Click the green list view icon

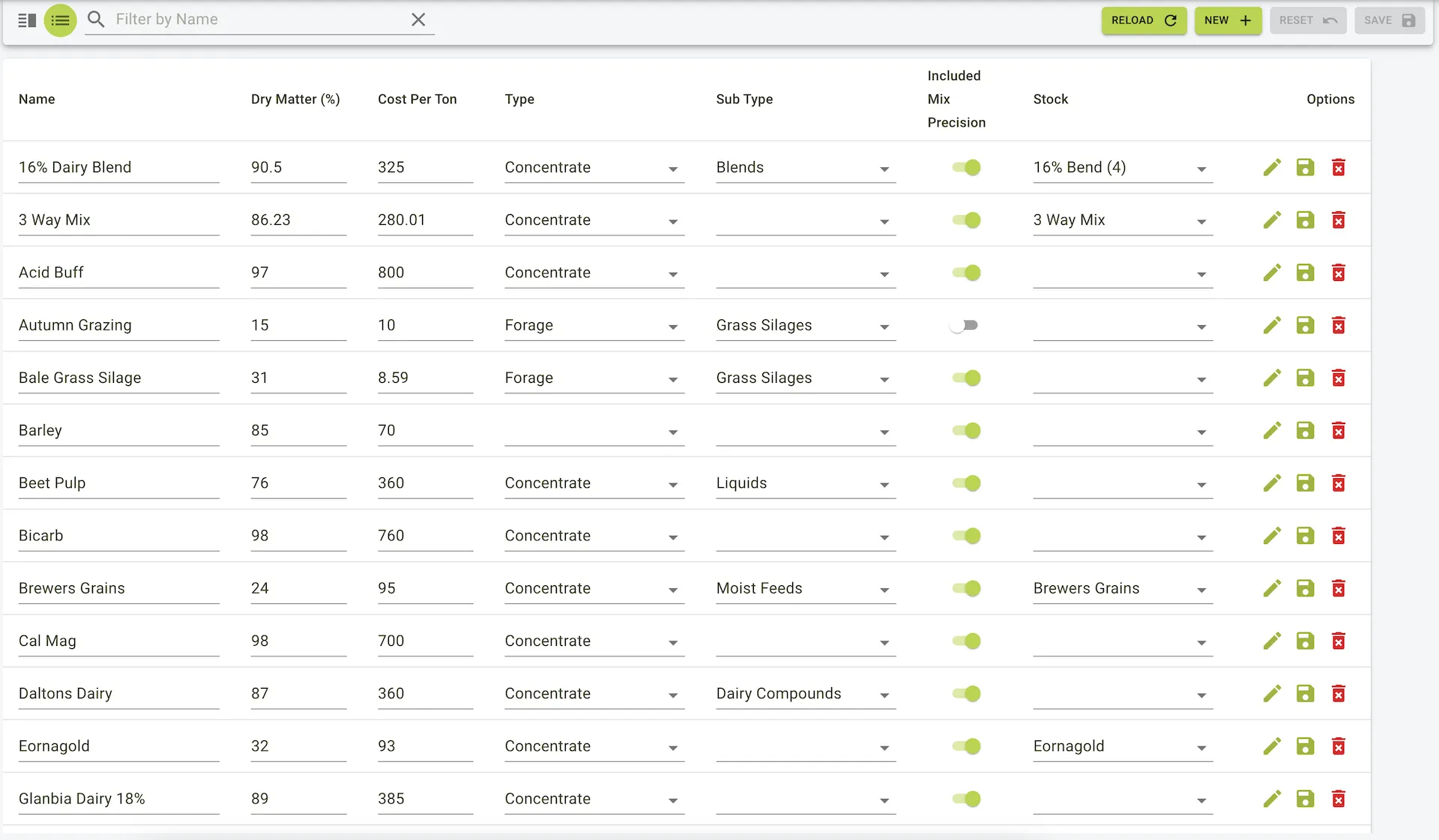click(60, 20)
